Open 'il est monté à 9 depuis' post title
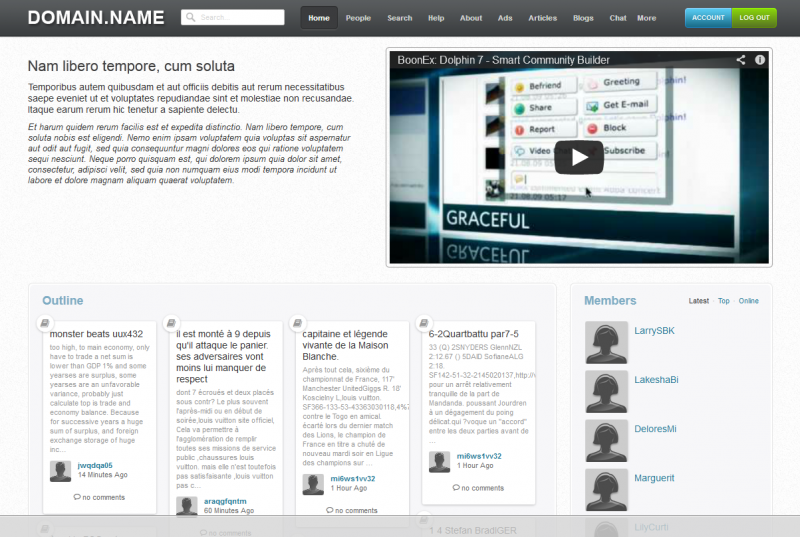Image resolution: width=800 pixels, height=537 pixels. coord(223,356)
